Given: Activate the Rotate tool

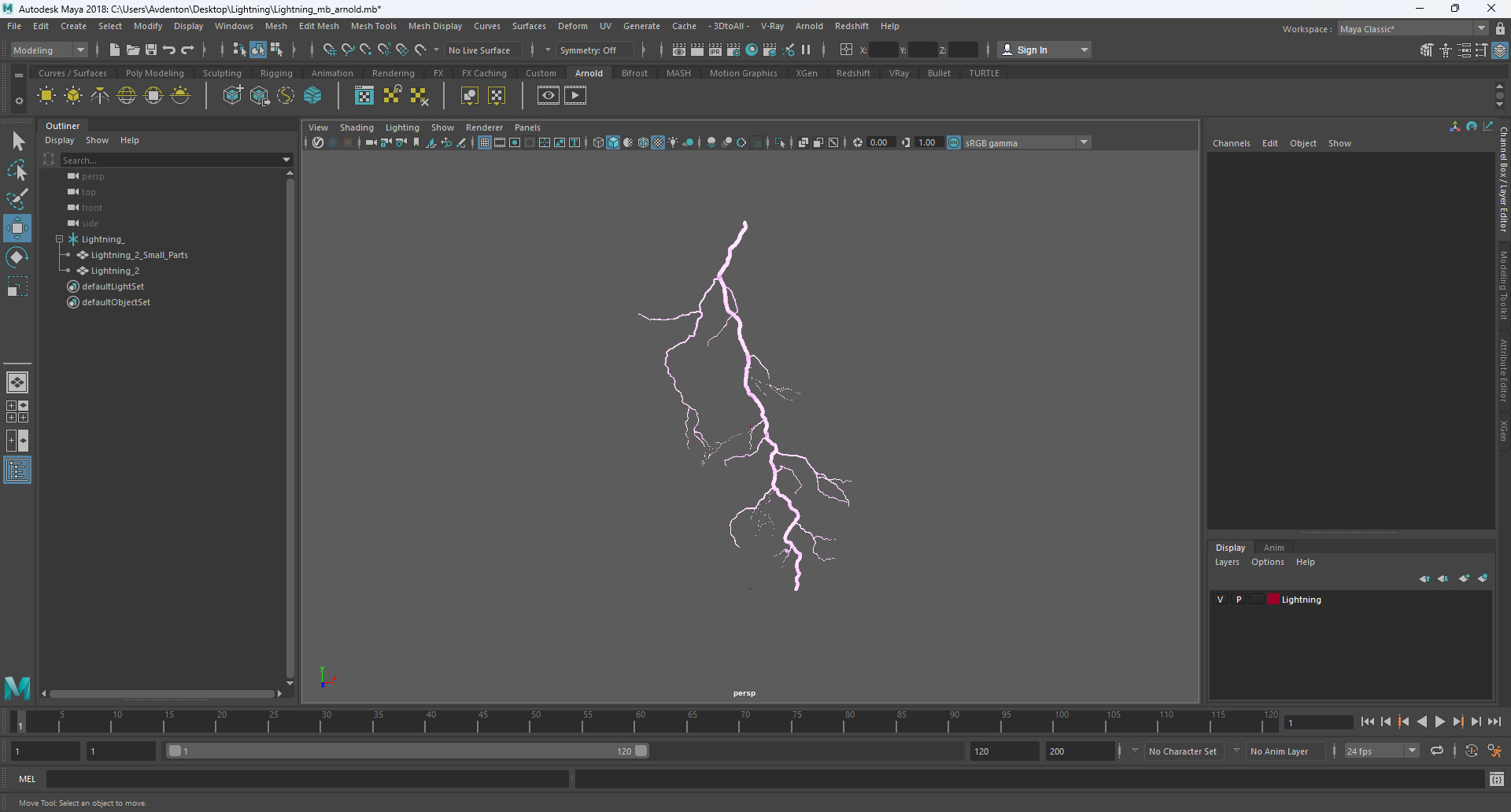Looking at the screenshot, I should pyautogui.click(x=17, y=257).
